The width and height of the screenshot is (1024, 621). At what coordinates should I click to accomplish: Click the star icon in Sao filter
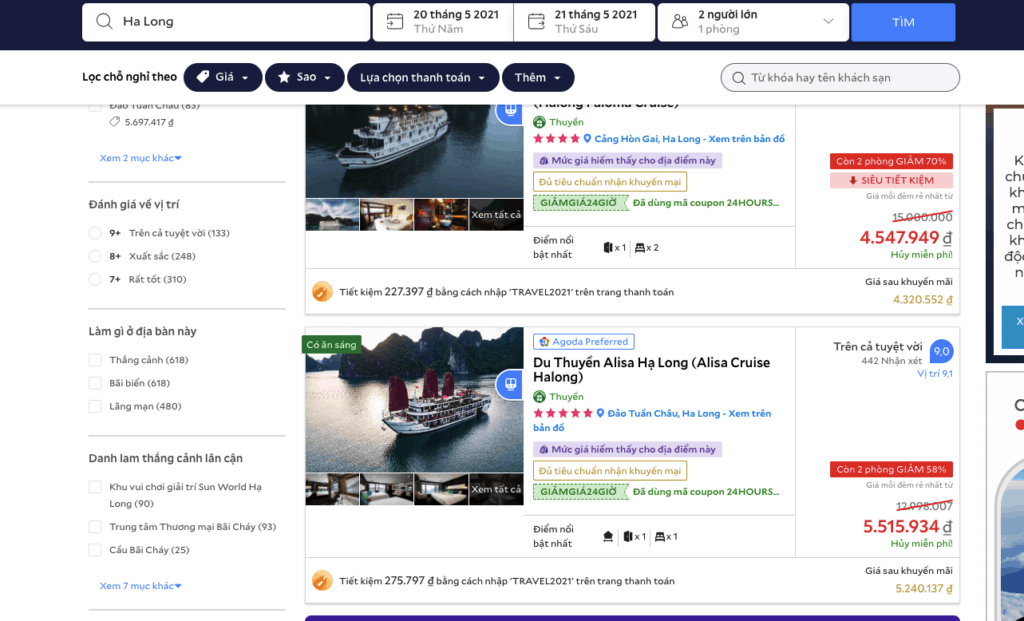point(284,77)
